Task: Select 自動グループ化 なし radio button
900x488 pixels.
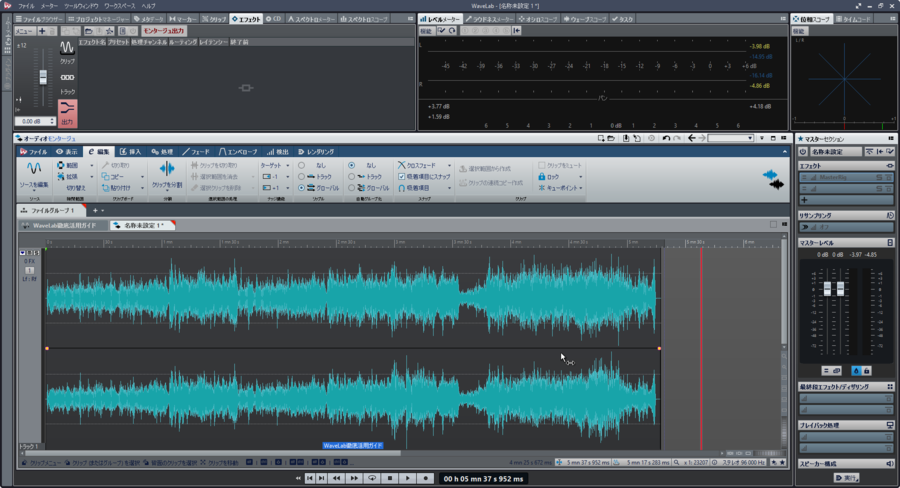Action: coord(351,165)
